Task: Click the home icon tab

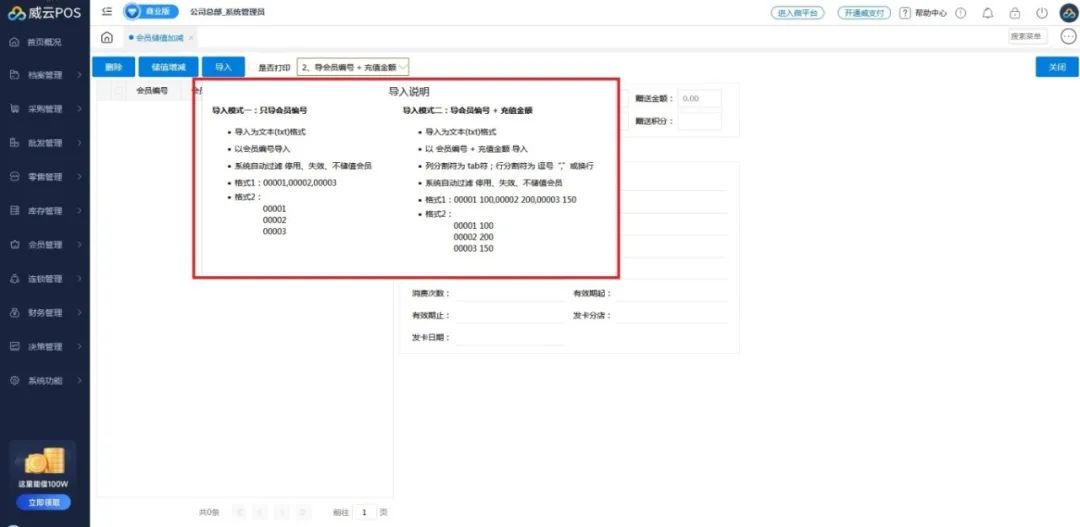Action: (x=107, y=37)
